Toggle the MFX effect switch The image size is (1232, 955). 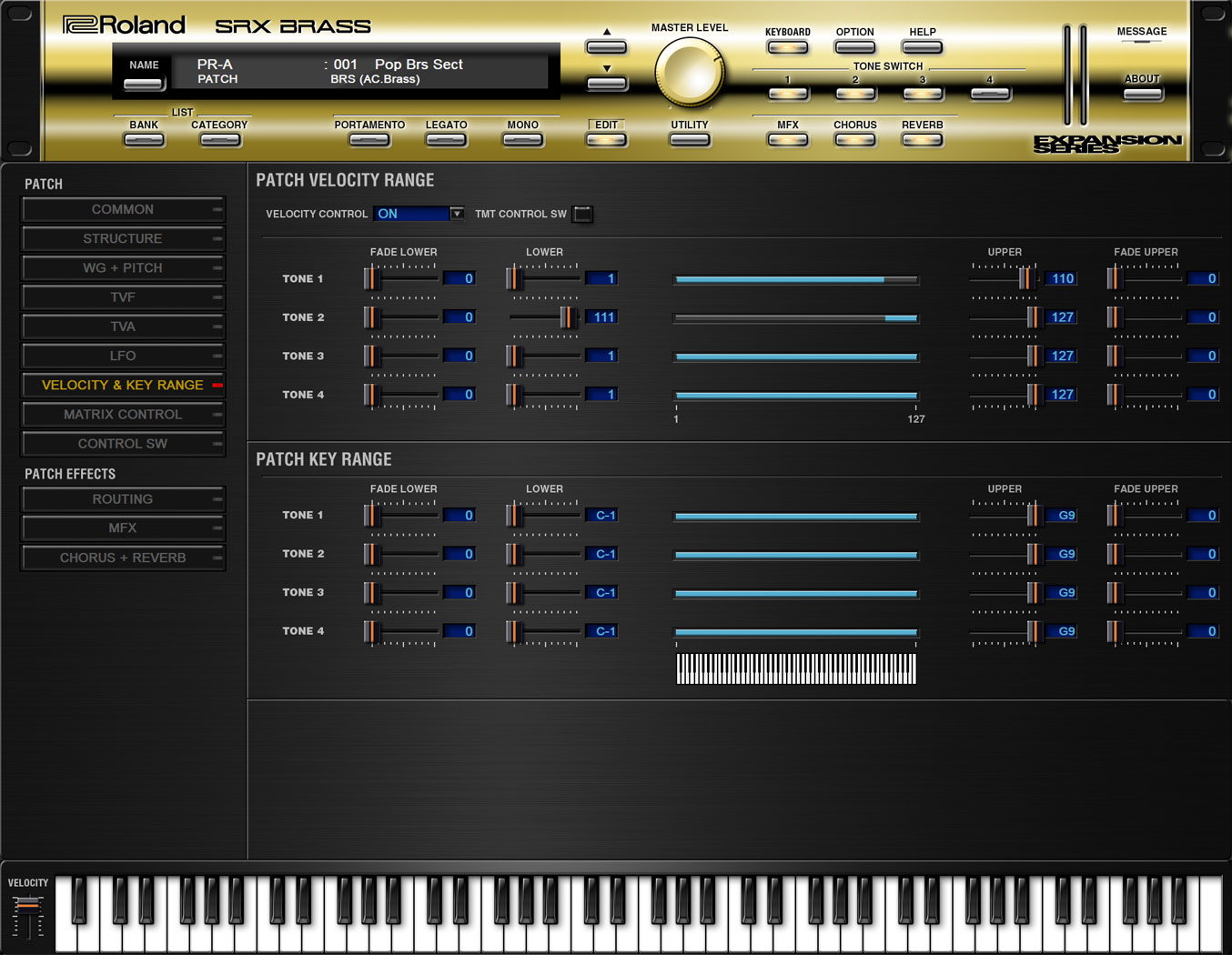(x=787, y=140)
